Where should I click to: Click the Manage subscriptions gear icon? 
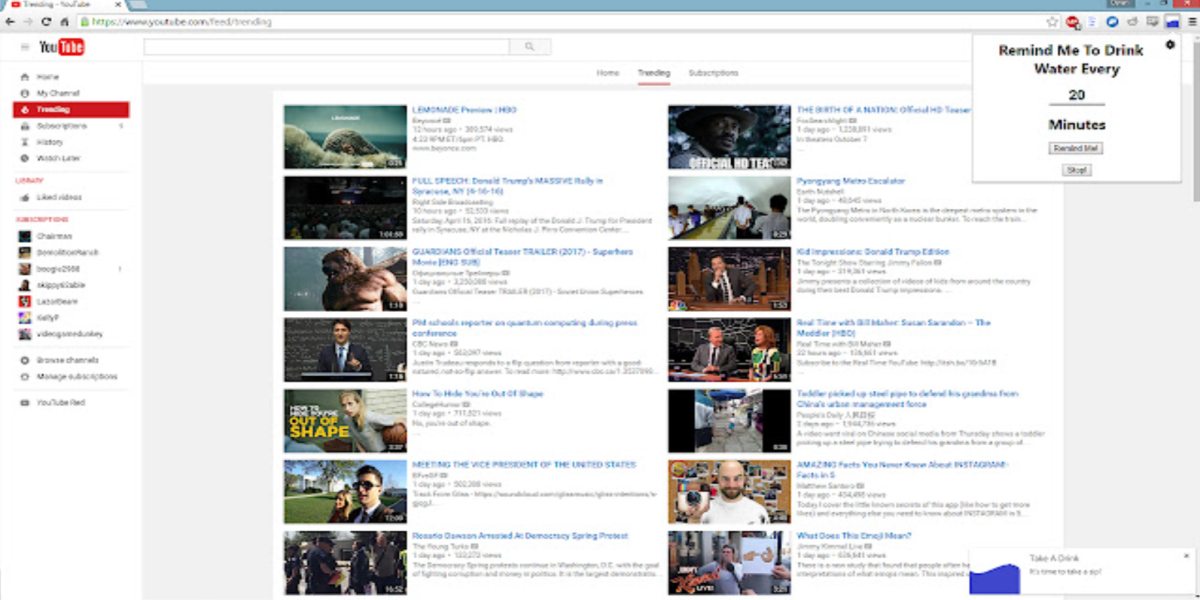(x=24, y=377)
